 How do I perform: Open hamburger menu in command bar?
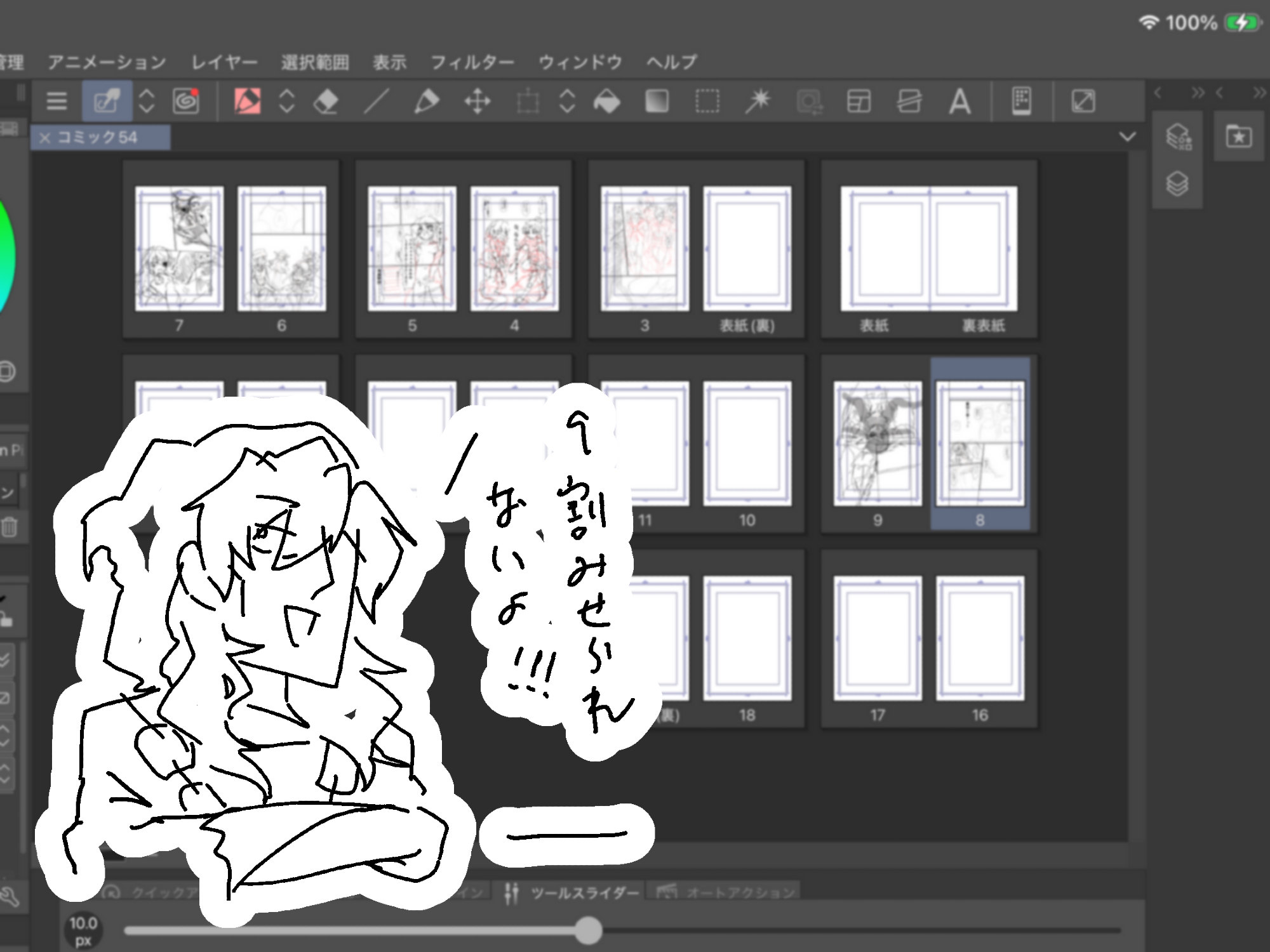(57, 101)
